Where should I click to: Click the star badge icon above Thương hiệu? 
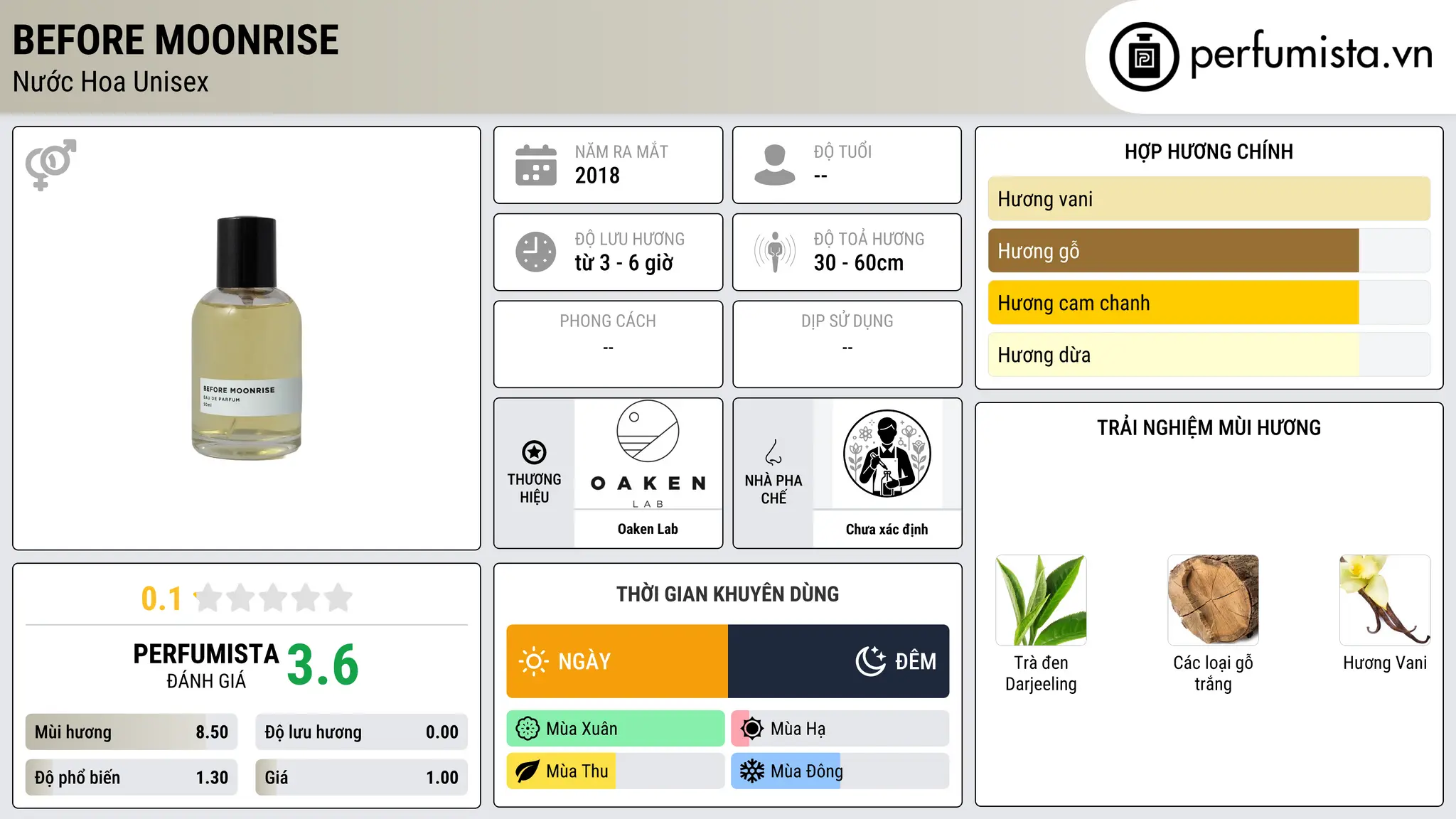[x=534, y=452]
